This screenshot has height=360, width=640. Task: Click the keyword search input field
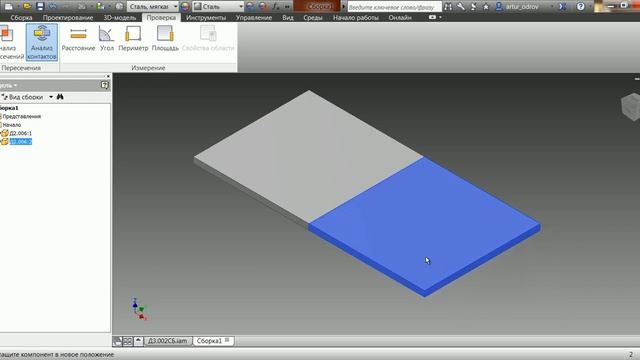pyautogui.click(x=394, y=7)
